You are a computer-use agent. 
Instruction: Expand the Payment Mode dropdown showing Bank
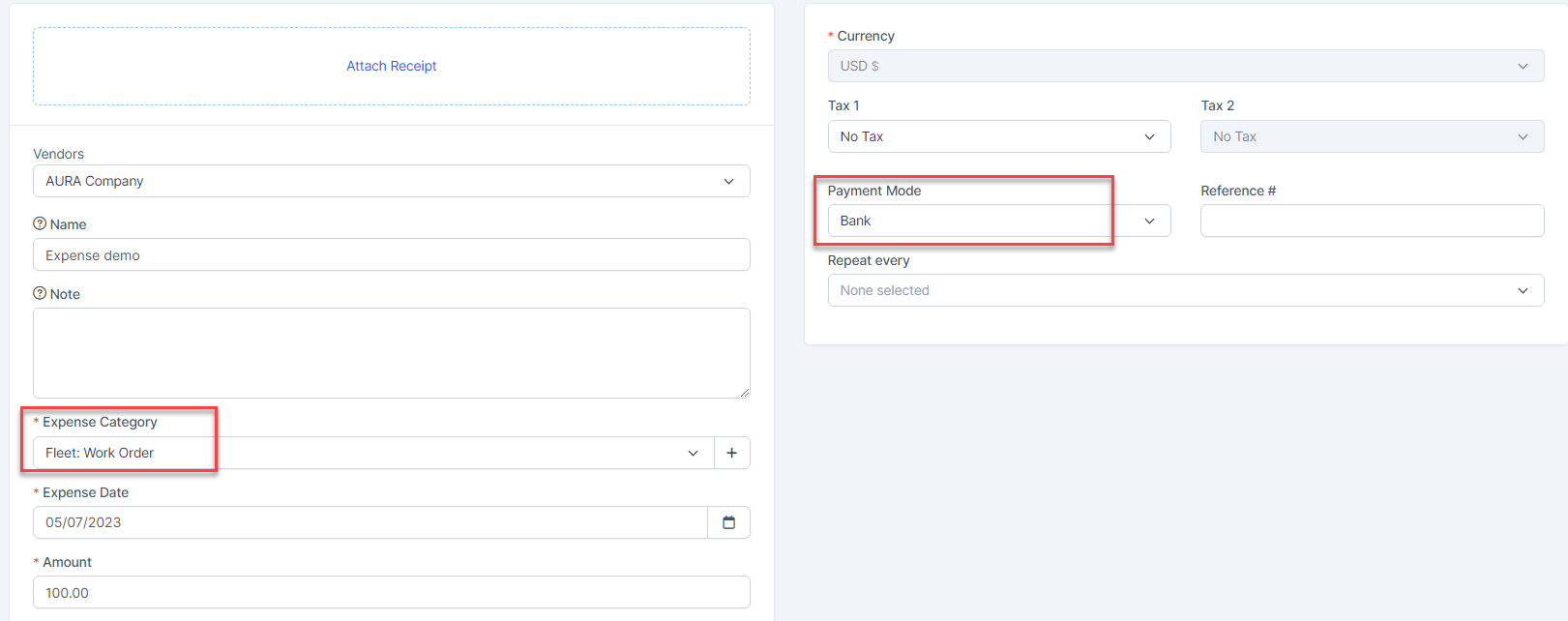pyautogui.click(x=998, y=221)
